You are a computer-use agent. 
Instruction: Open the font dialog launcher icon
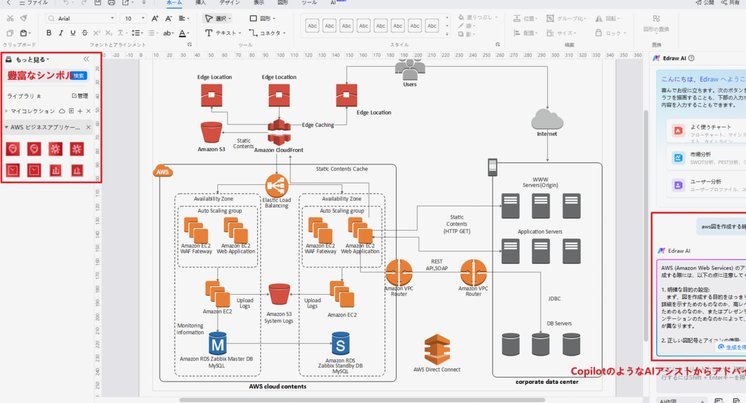tap(189, 44)
